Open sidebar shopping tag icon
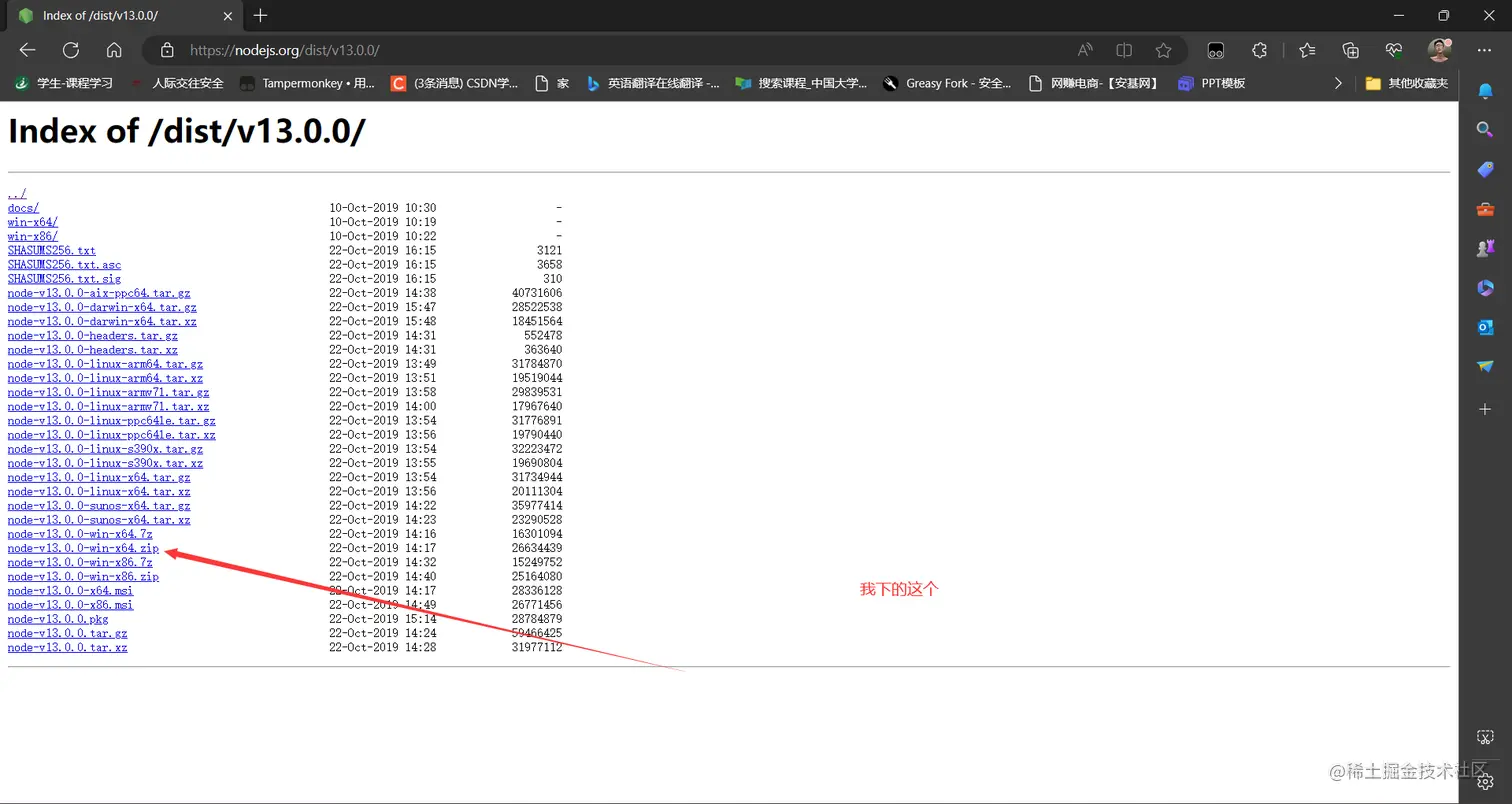This screenshot has width=1512, height=804. [1485, 169]
